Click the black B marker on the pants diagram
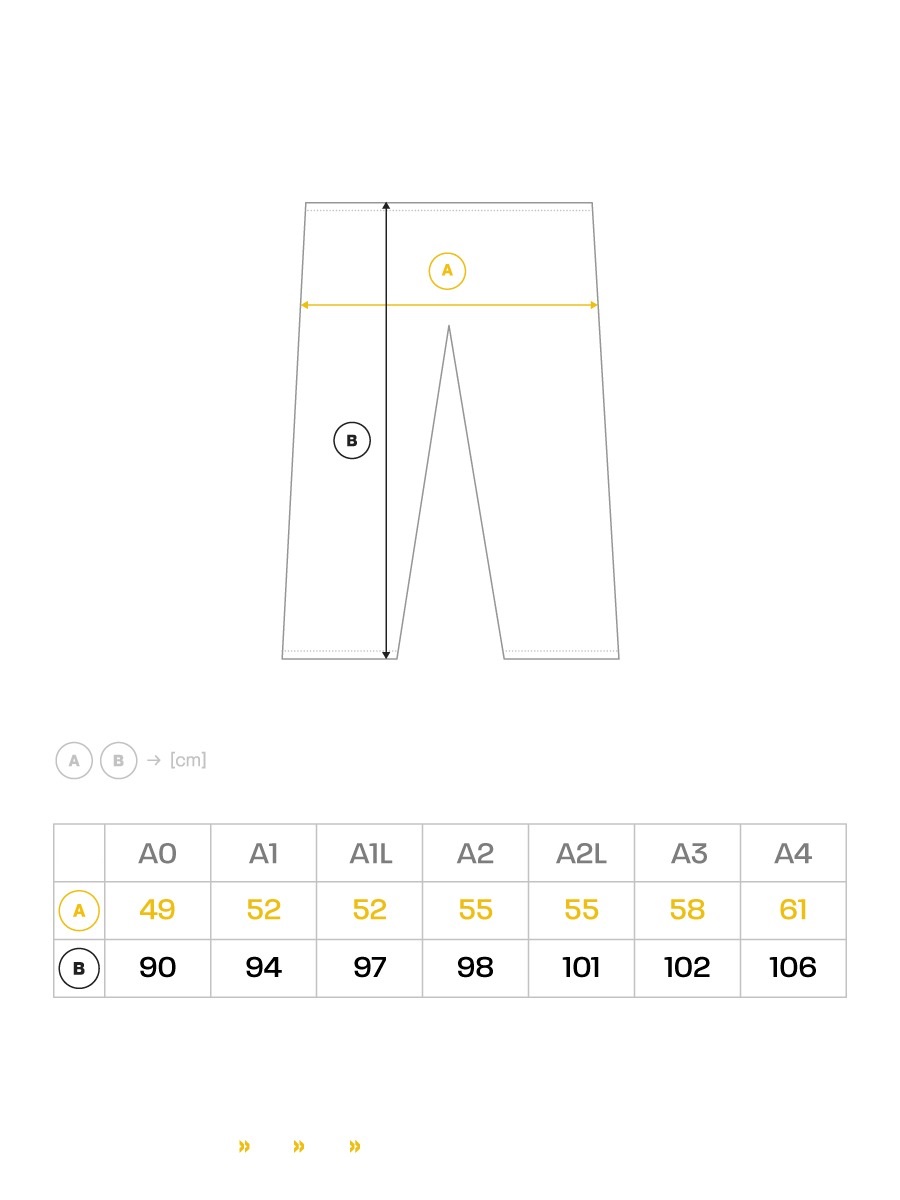Image resolution: width=900 pixels, height=1200 pixels. point(352,441)
